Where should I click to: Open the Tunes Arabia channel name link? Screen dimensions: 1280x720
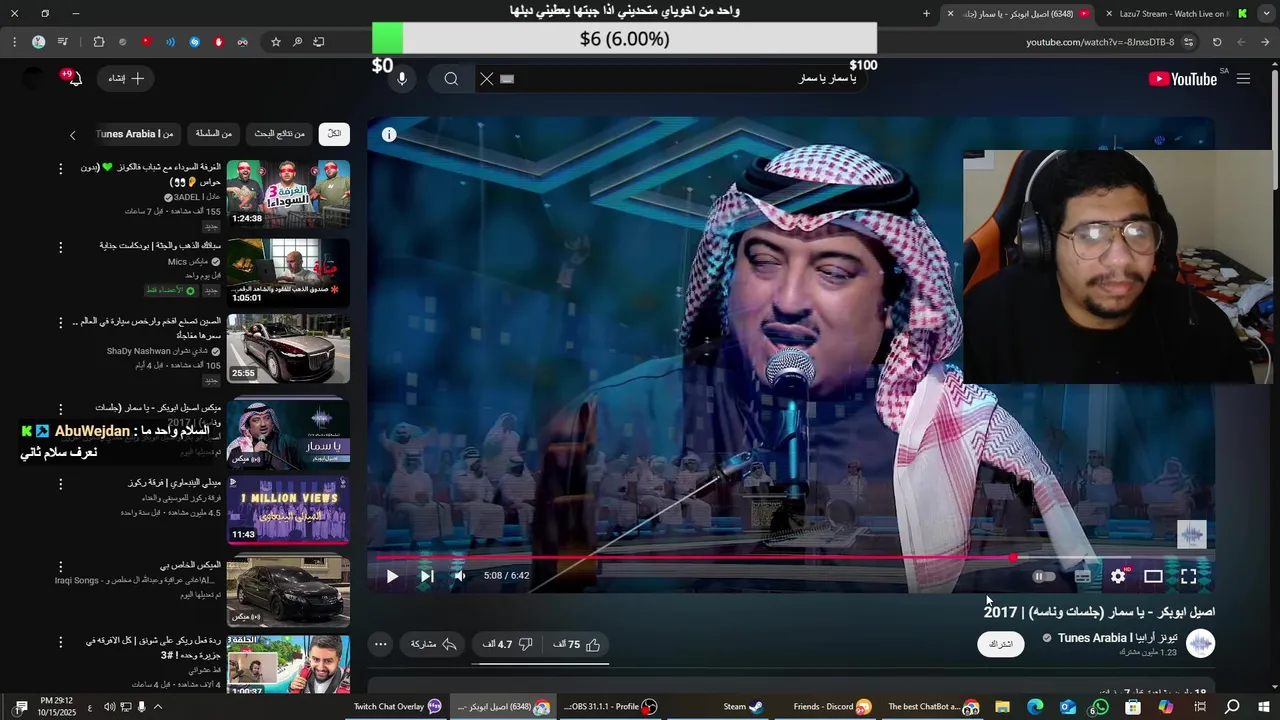click(x=1117, y=638)
